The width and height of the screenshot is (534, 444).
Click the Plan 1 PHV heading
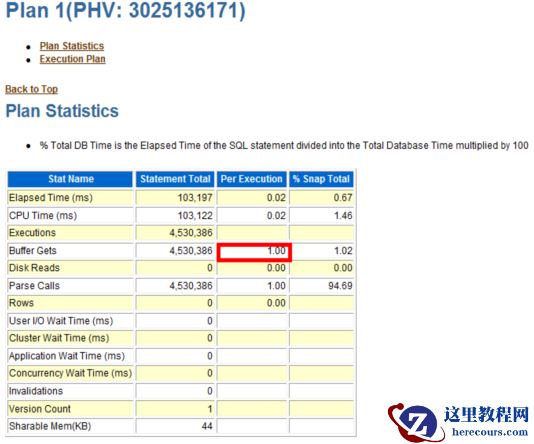pos(126,11)
